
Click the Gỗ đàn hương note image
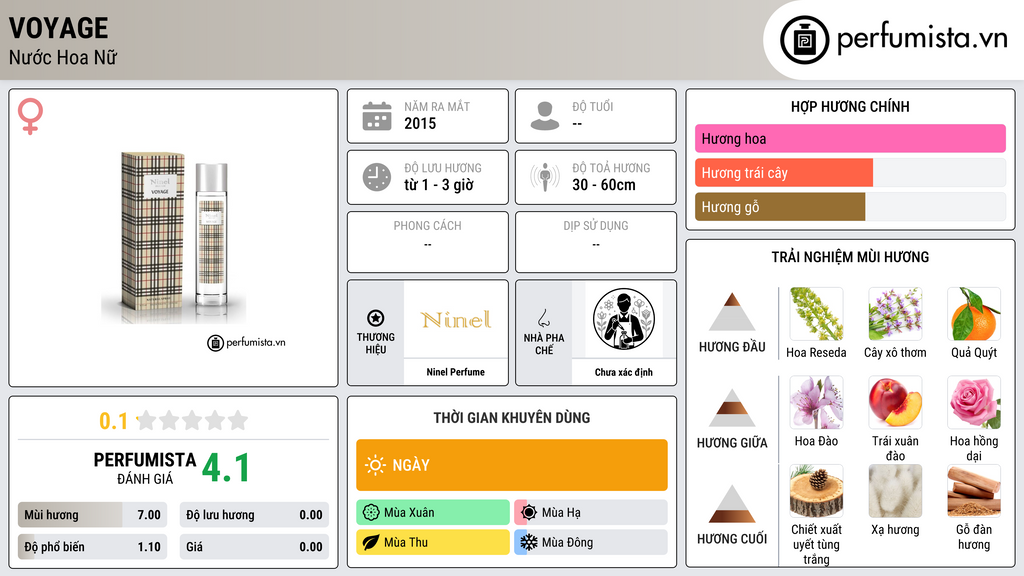click(x=974, y=491)
